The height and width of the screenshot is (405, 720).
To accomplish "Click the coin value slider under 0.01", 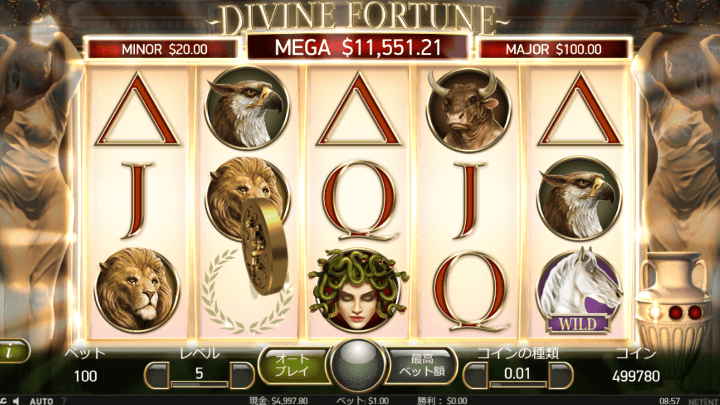I will (x=518, y=384).
